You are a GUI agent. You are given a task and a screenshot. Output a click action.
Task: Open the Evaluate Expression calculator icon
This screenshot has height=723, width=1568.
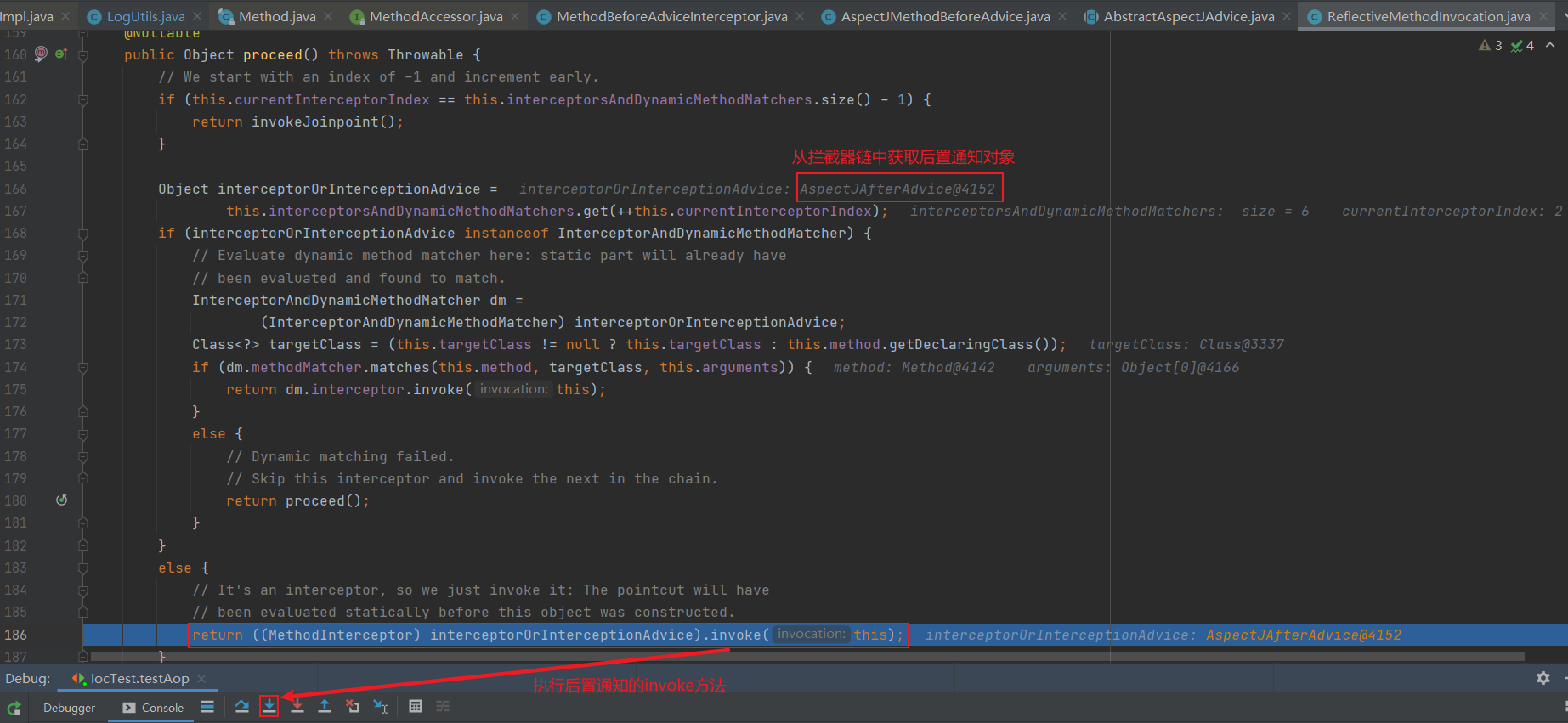[416, 706]
